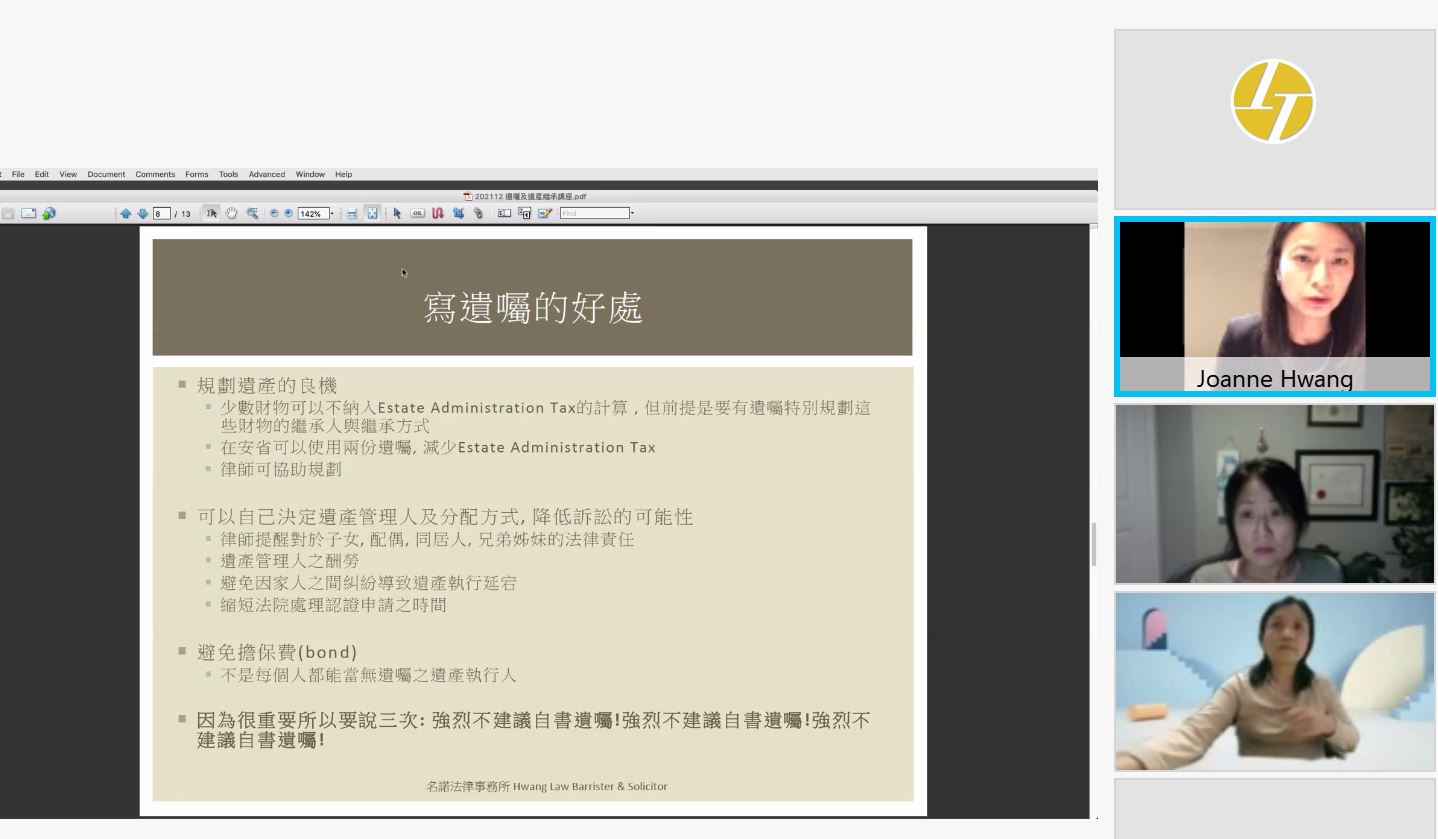
Task: Select Joanne Hwang's video tile
Action: click(1274, 306)
